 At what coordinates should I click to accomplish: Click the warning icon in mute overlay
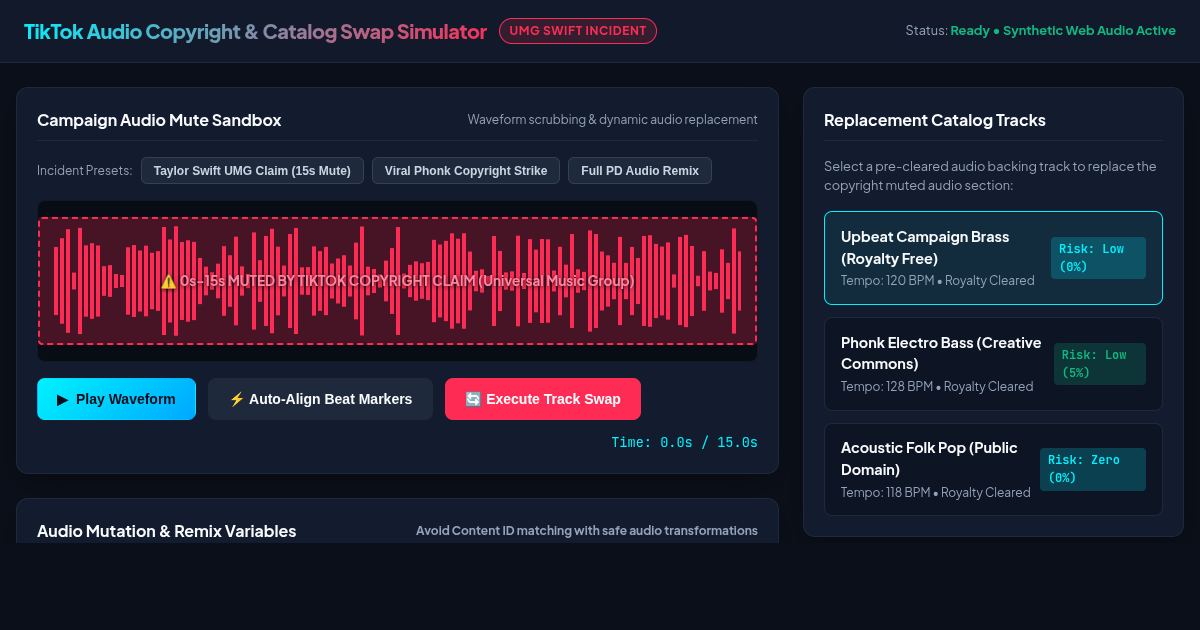168,282
